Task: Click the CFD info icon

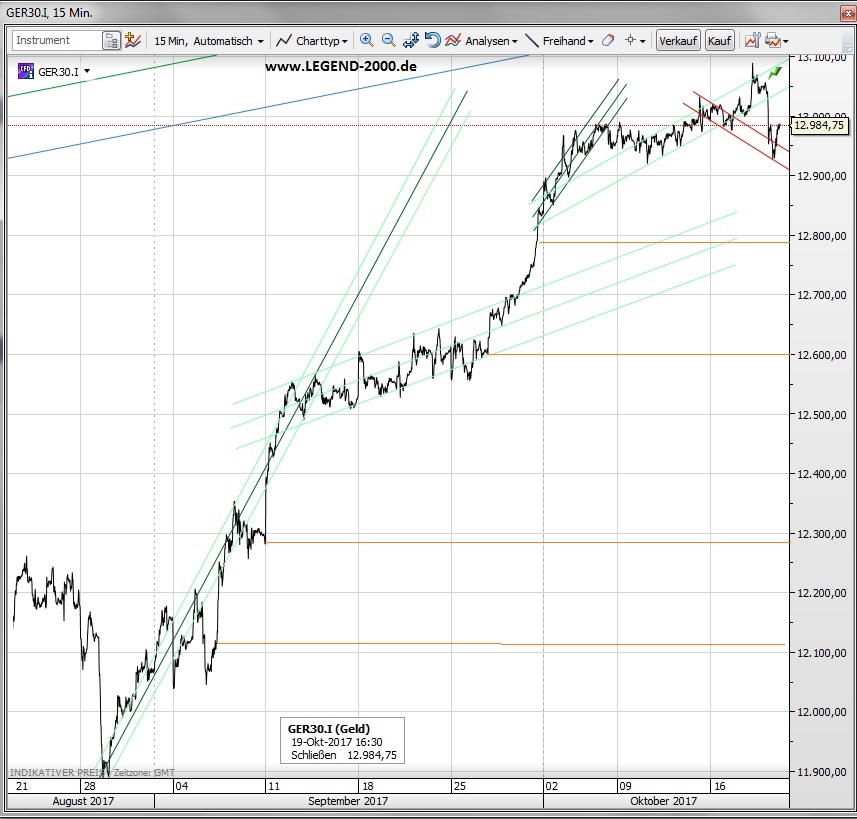Action: click(x=26, y=71)
